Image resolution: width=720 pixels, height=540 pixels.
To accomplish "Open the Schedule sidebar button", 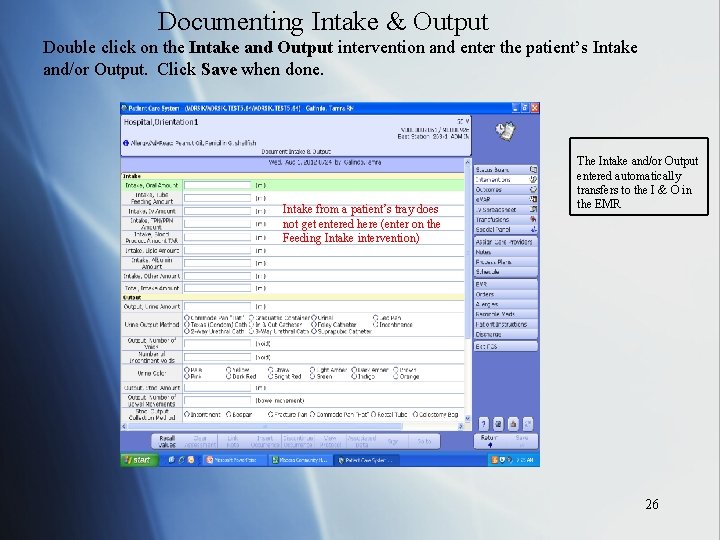I will 506,272.
